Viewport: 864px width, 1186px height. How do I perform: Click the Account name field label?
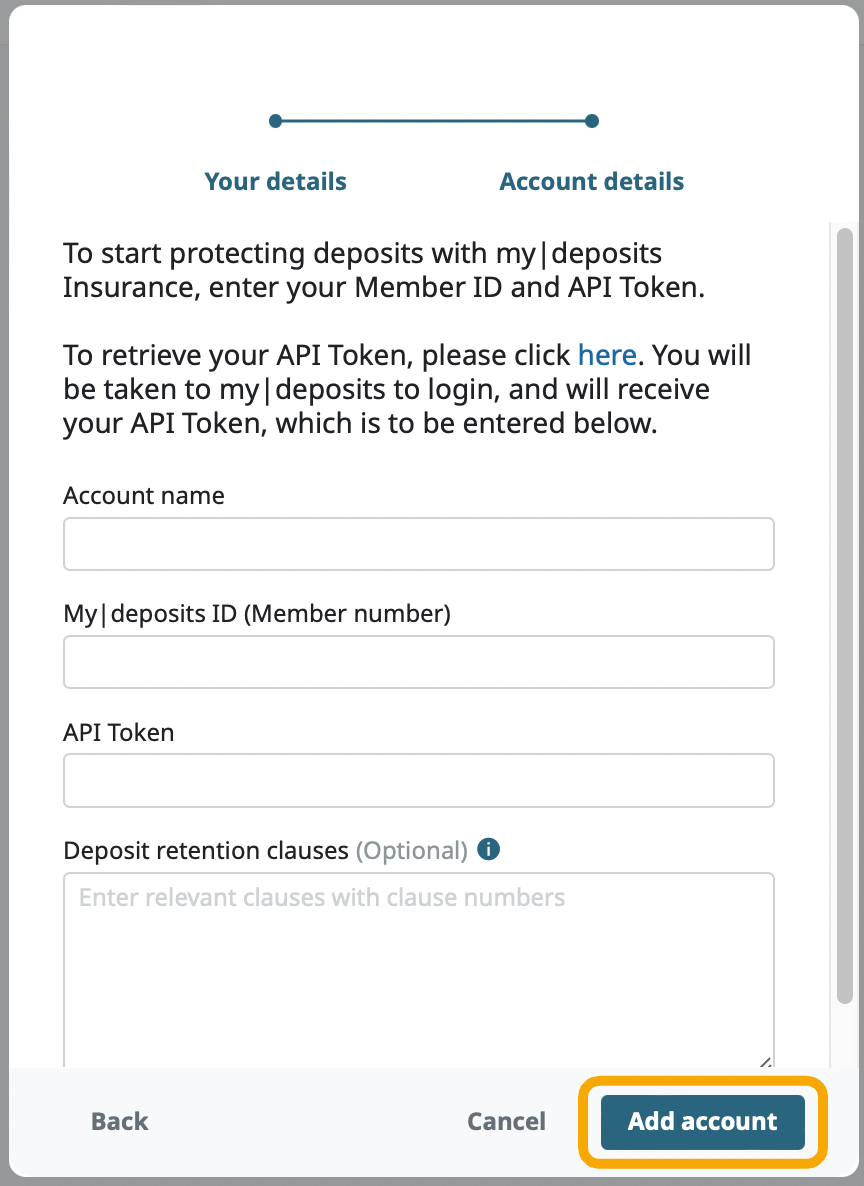point(144,496)
